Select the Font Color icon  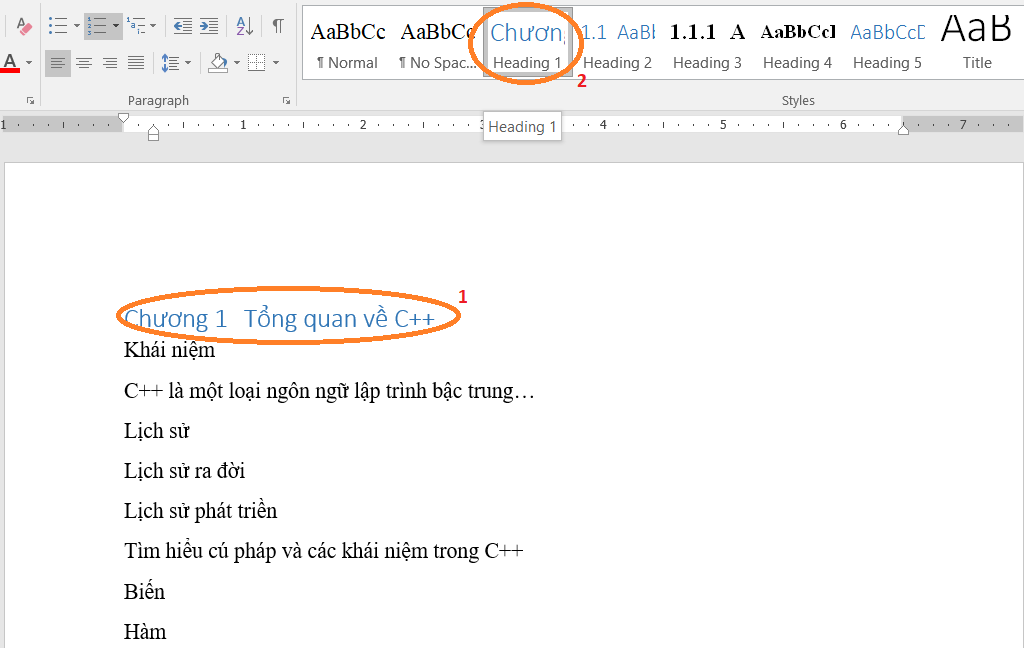(x=10, y=60)
